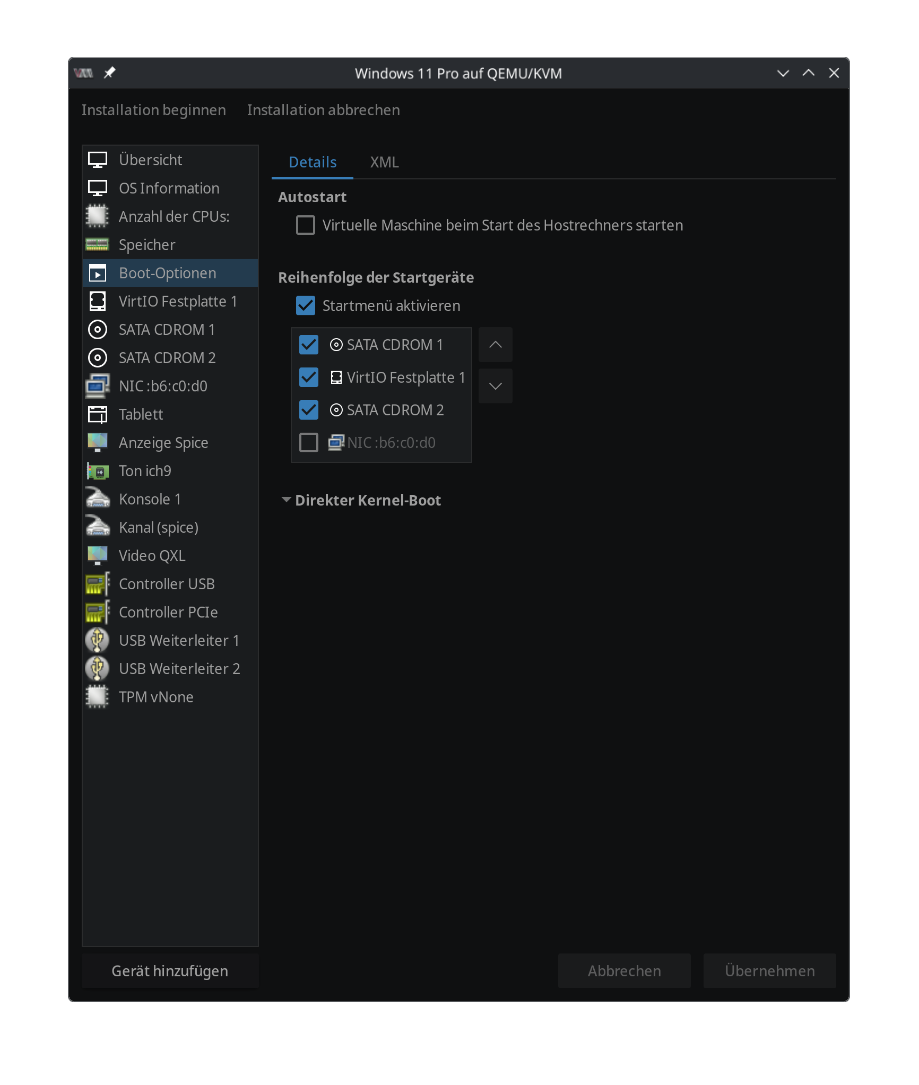The height and width of the screenshot is (1085, 919).
Task: Open the TPM vNone chip icon
Action: tap(97, 697)
